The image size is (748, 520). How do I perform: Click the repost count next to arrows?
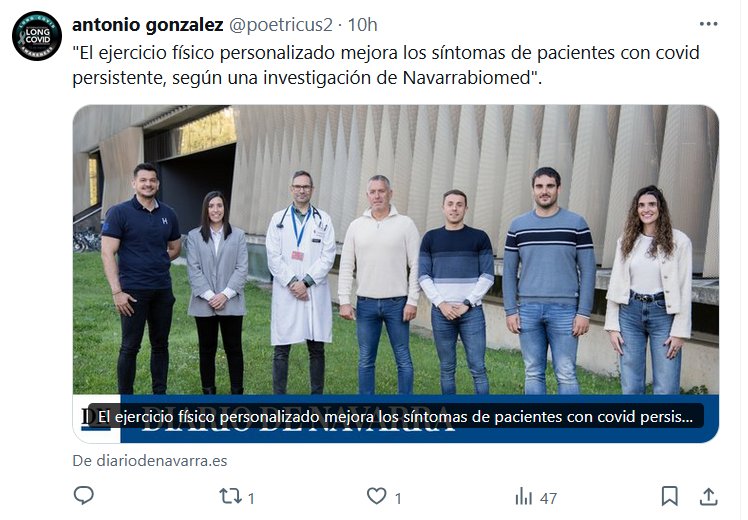pos(251,499)
